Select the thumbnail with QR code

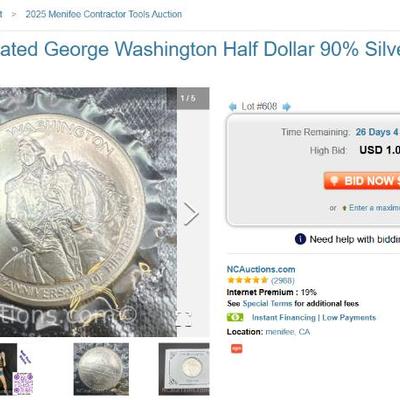tap(17, 369)
